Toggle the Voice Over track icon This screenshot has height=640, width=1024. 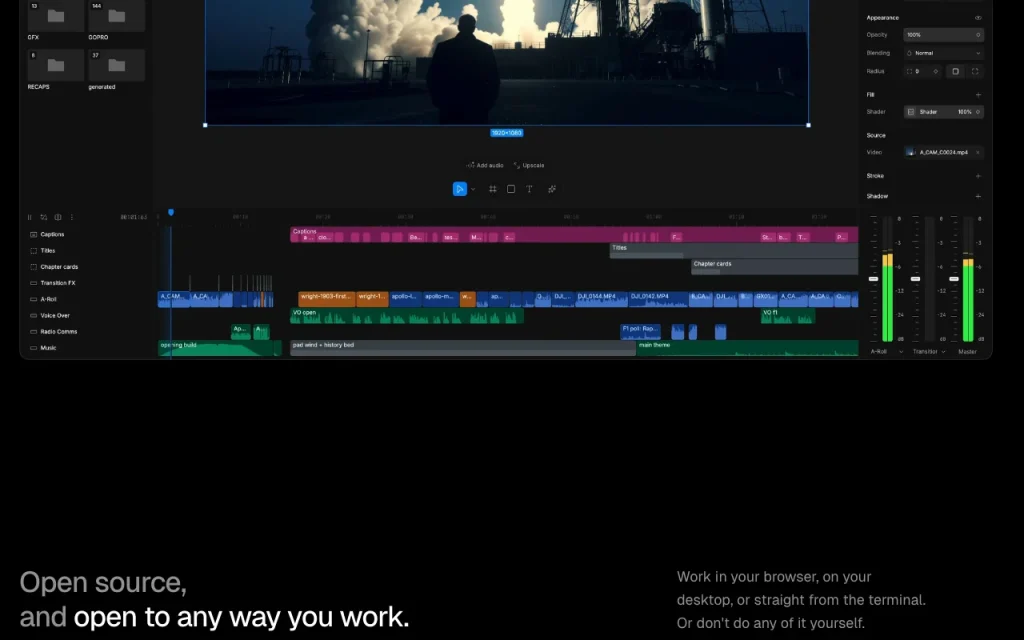coord(33,315)
